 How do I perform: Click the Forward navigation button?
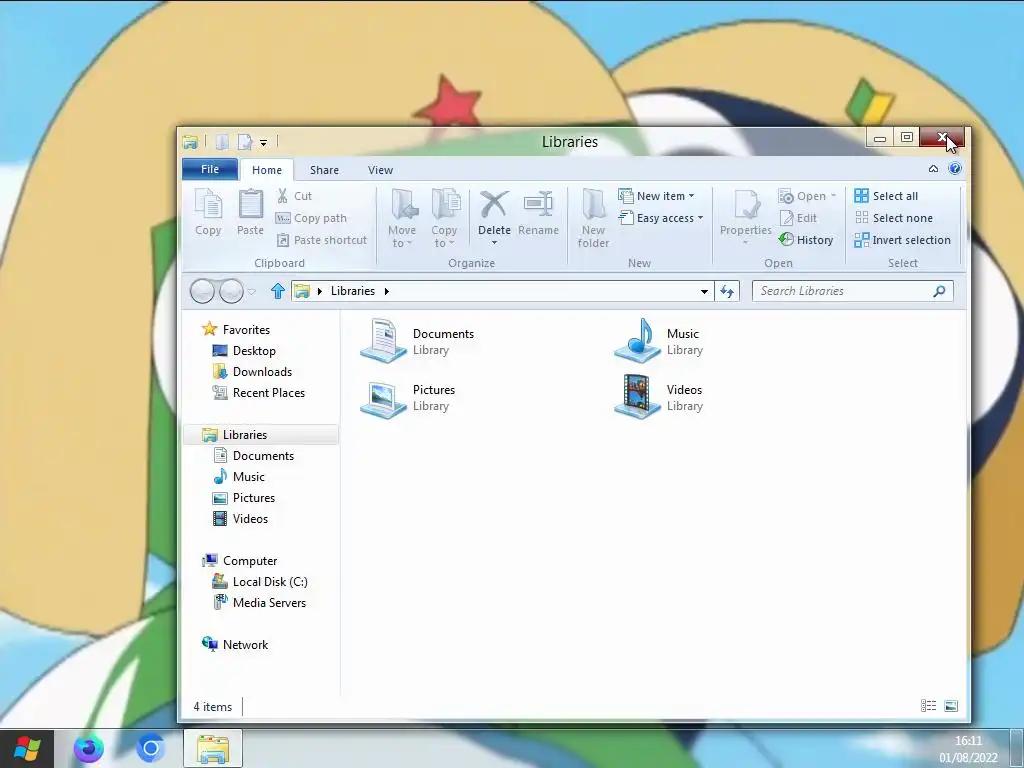[231, 291]
